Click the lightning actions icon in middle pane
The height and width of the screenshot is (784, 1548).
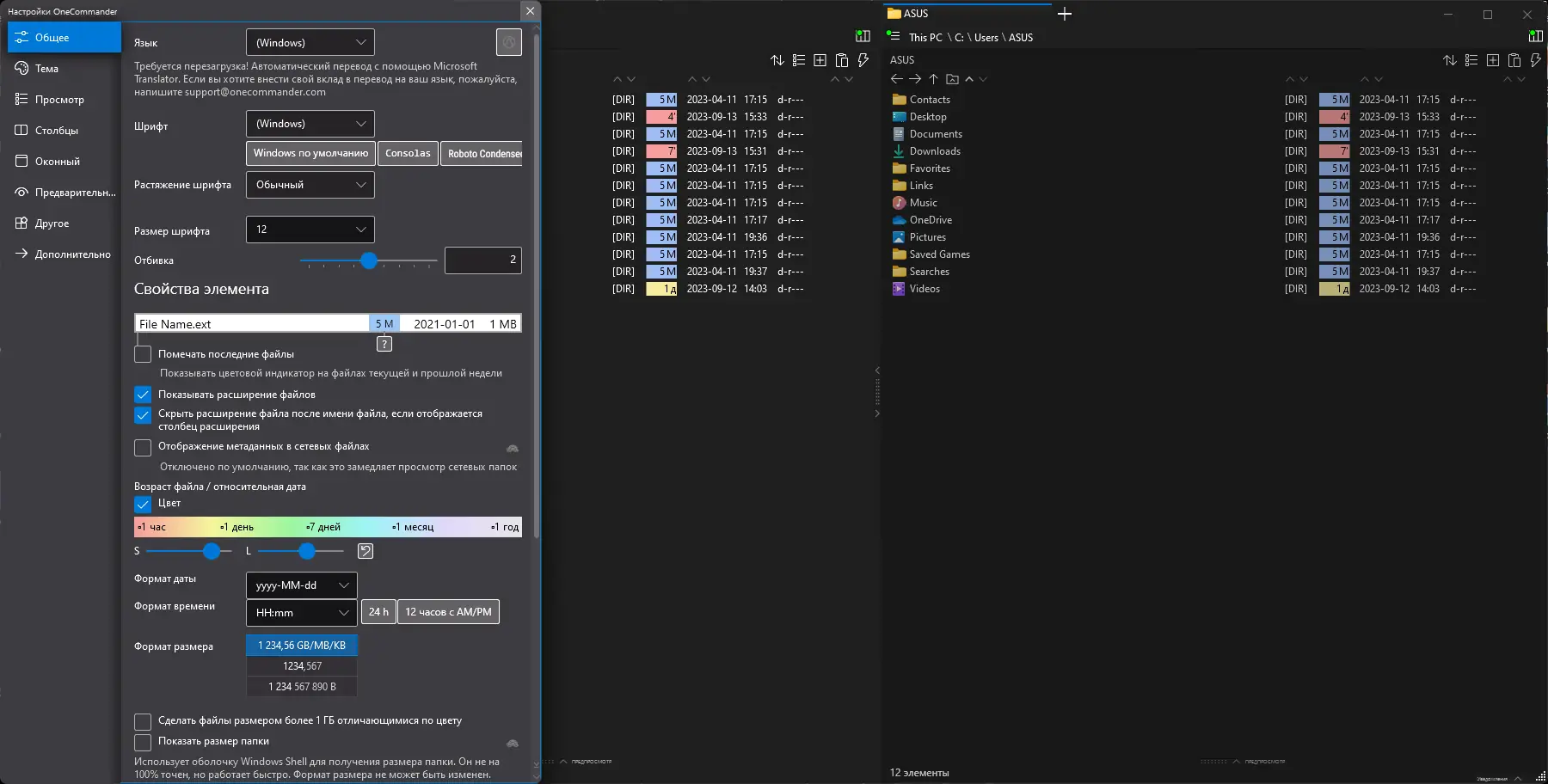[863, 60]
